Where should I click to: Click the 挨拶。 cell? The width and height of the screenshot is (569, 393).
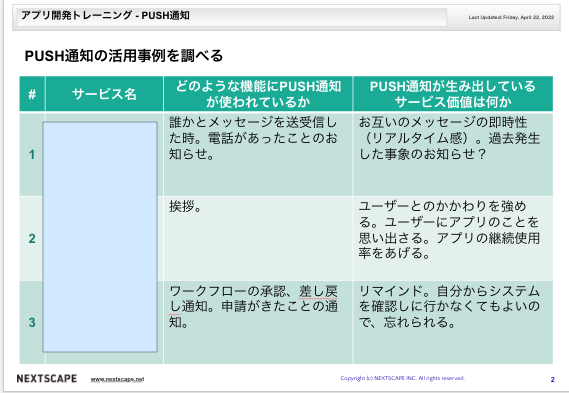coord(258,238)
